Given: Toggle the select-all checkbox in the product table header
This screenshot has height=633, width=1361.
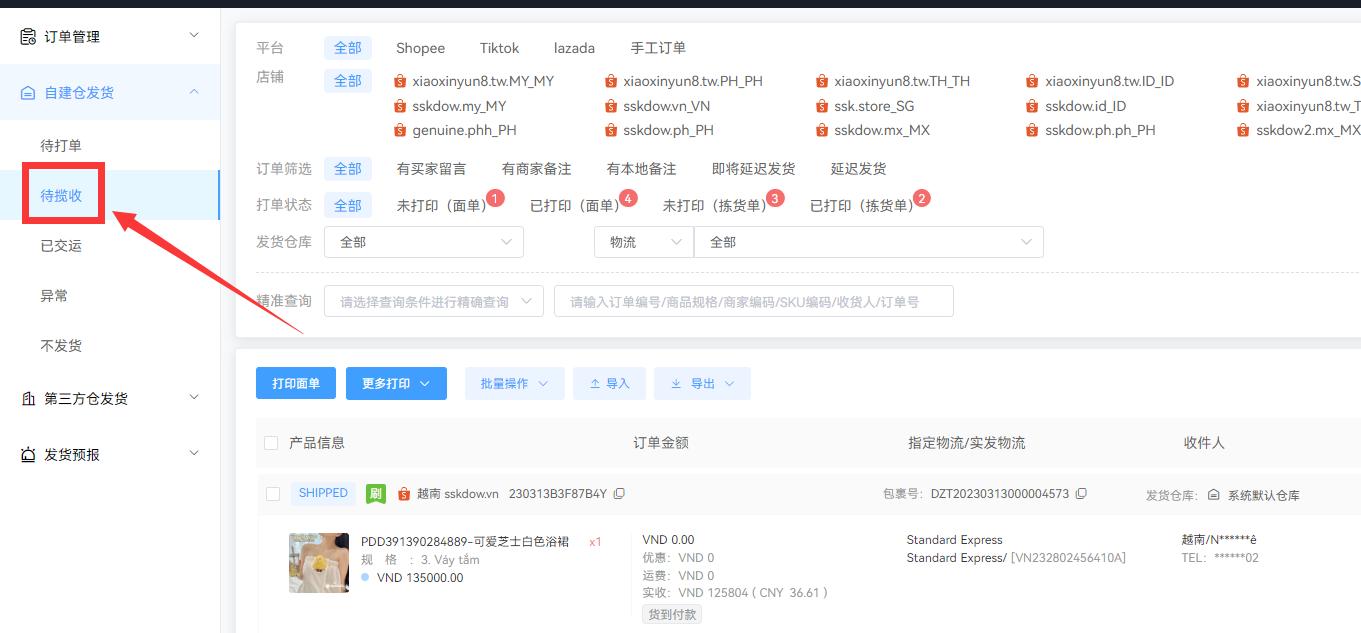Looking at the screenshot, I should [x=270, y=443].
